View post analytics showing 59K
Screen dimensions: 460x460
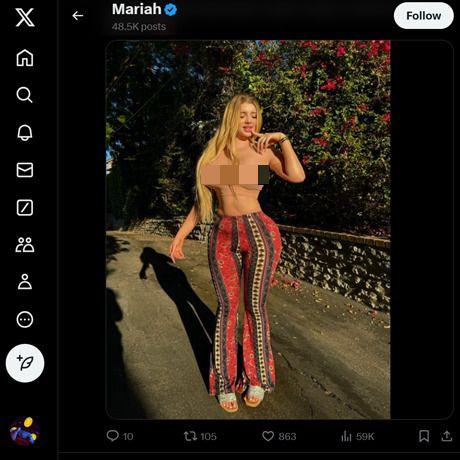click(357, 436)
